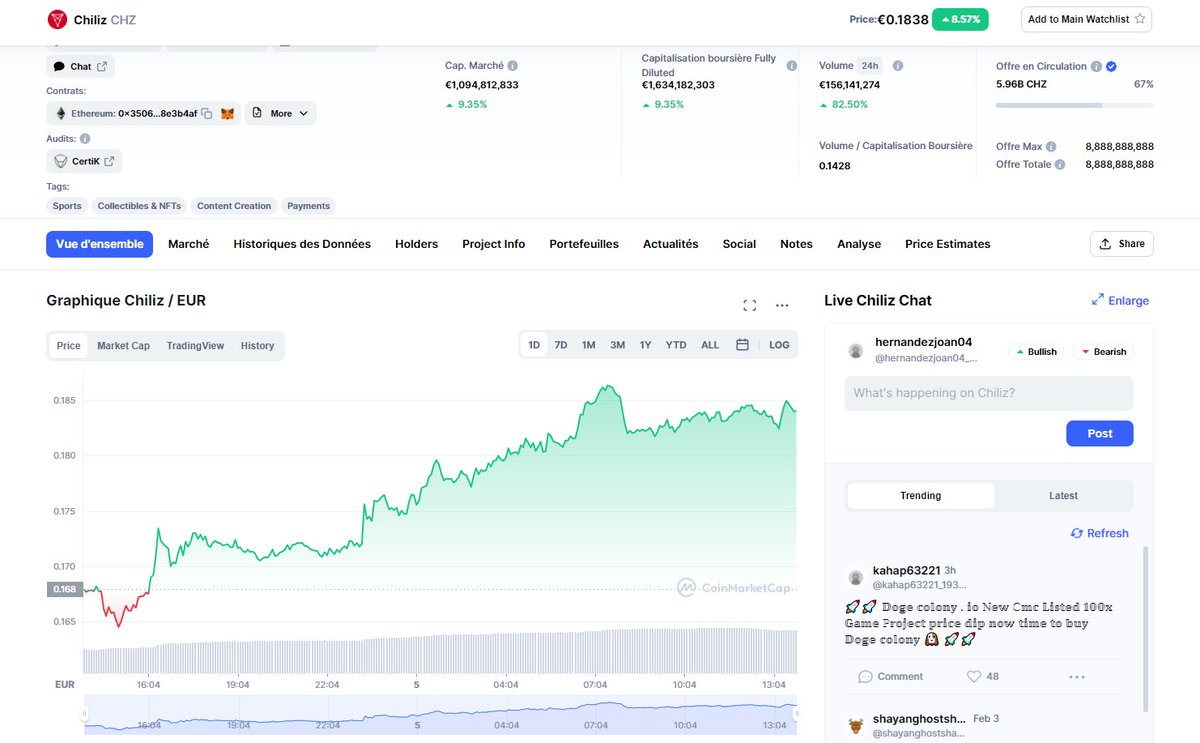Click info icon next to Volume 24h
Viewport: 1200px width, 743px height.
coord(898,65)
